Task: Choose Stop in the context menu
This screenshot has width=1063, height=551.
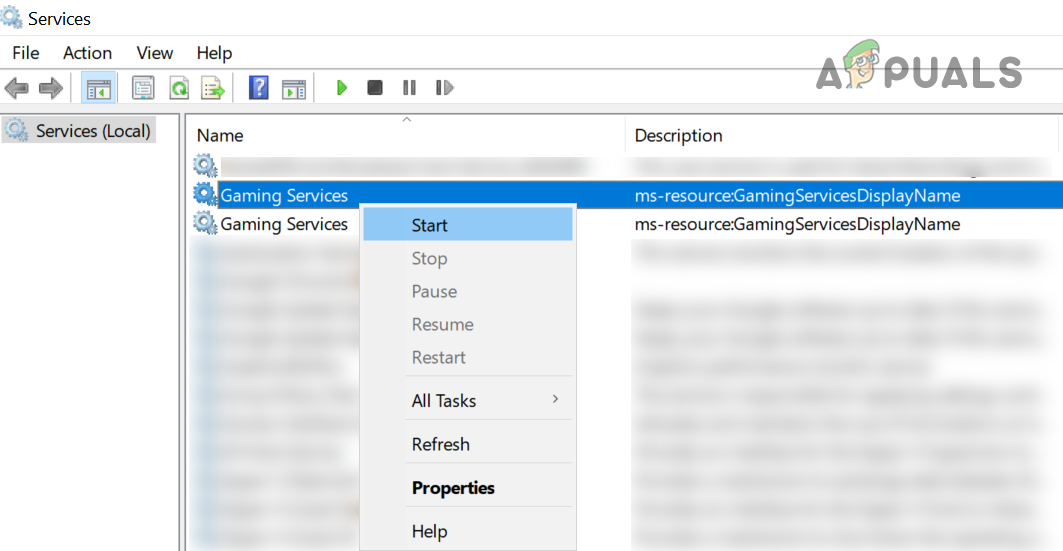Action: (468, 258)
